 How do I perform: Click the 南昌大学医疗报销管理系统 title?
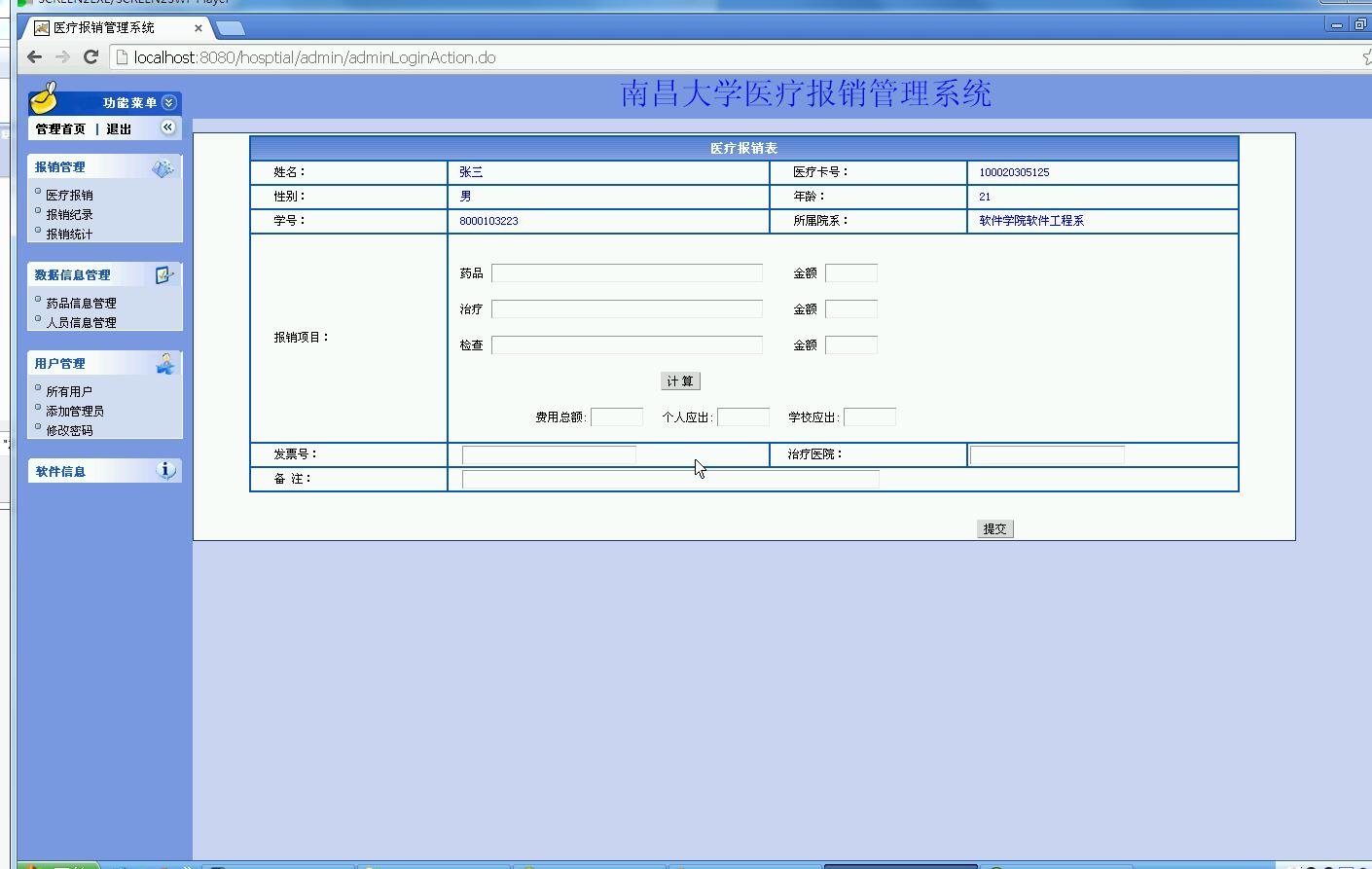tap(806, 93)
